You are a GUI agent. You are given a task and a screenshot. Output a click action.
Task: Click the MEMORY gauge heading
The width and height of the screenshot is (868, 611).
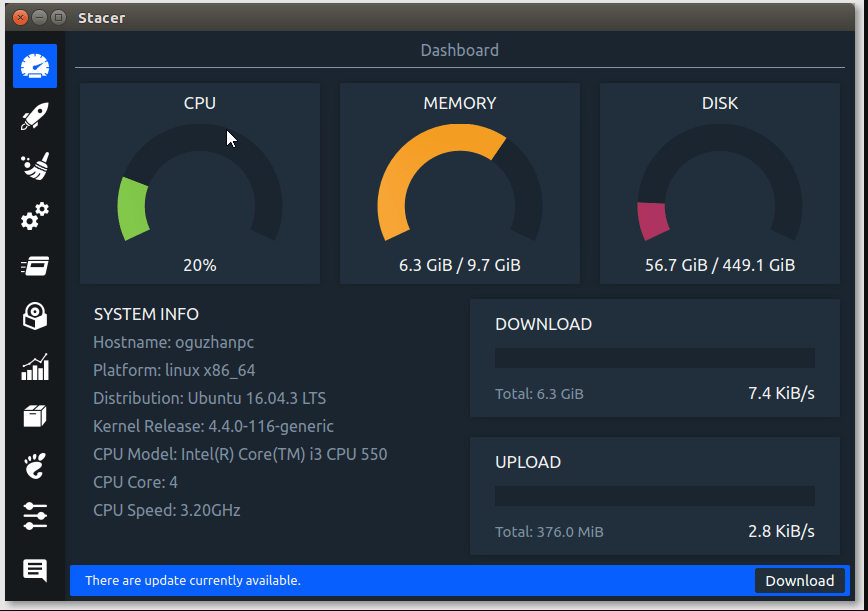459,103
